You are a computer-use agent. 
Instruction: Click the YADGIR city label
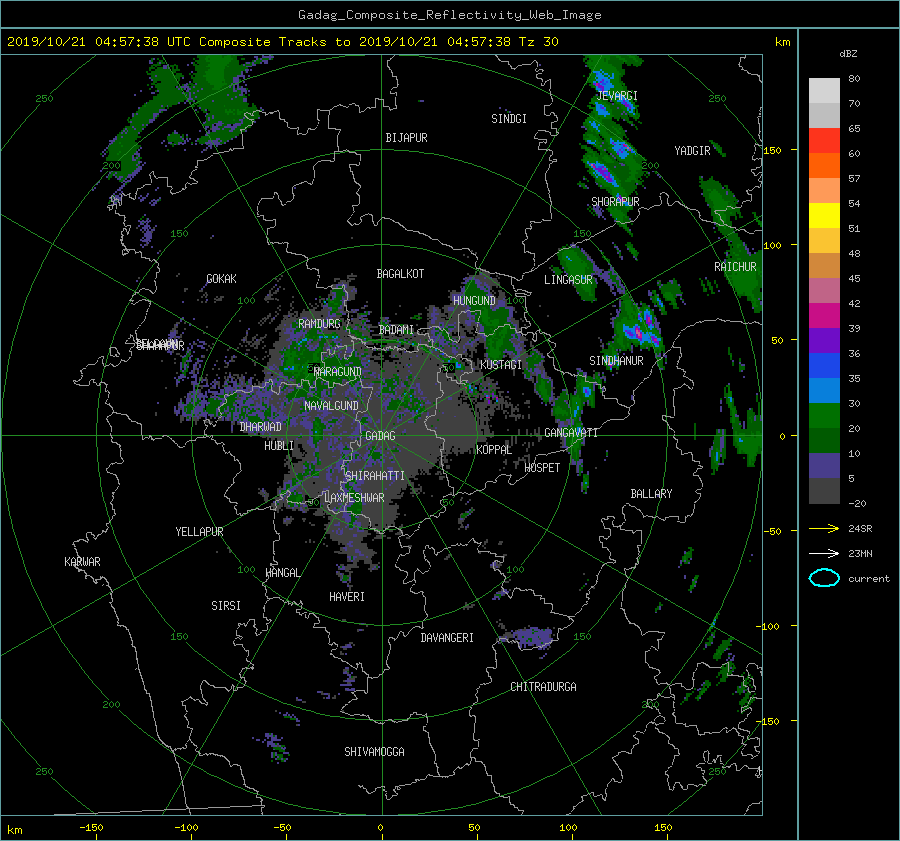tap(692, 151)
